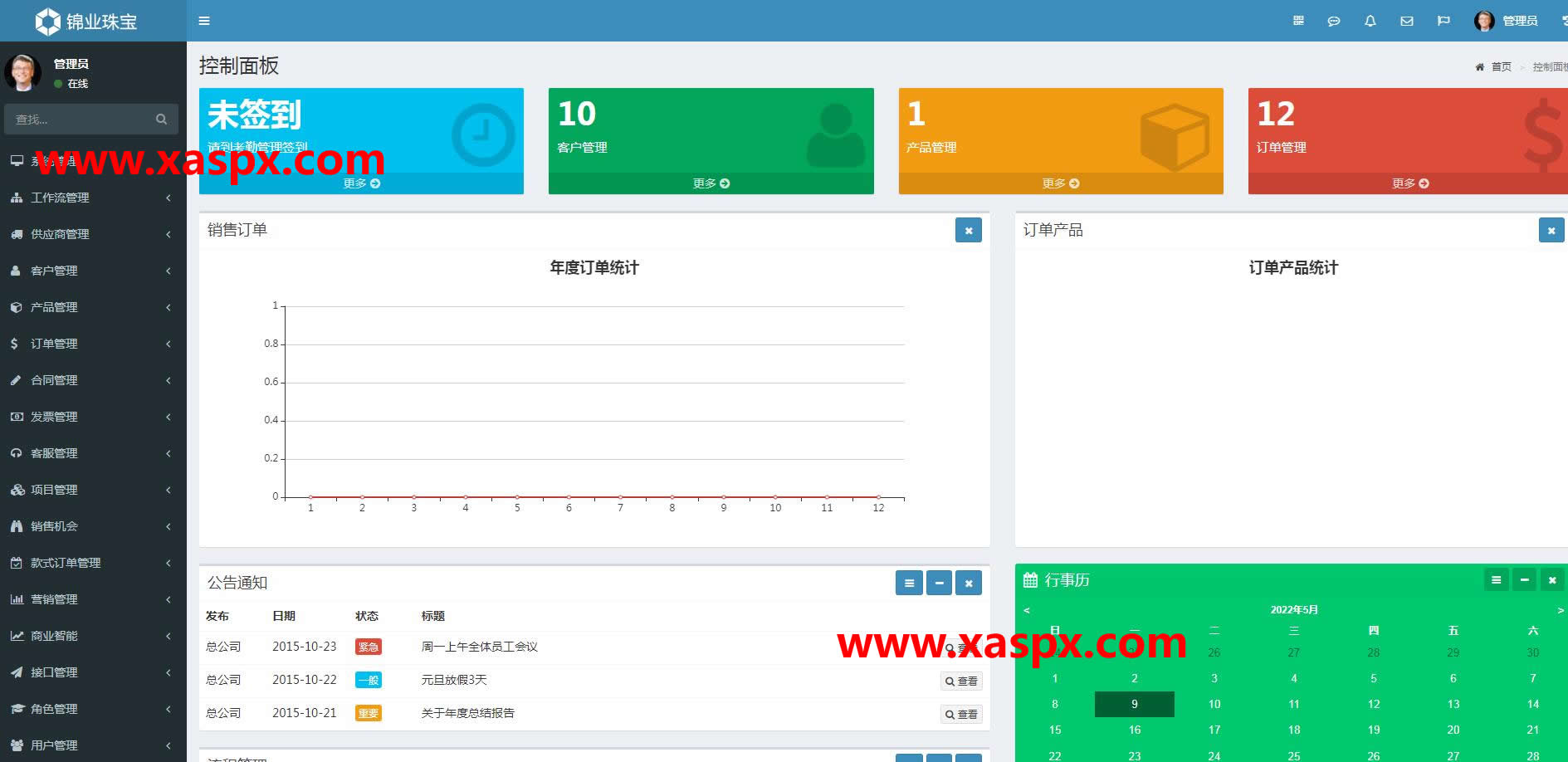
Task: Click 更多 on the 未签到 card
Action: coord(361,183)
